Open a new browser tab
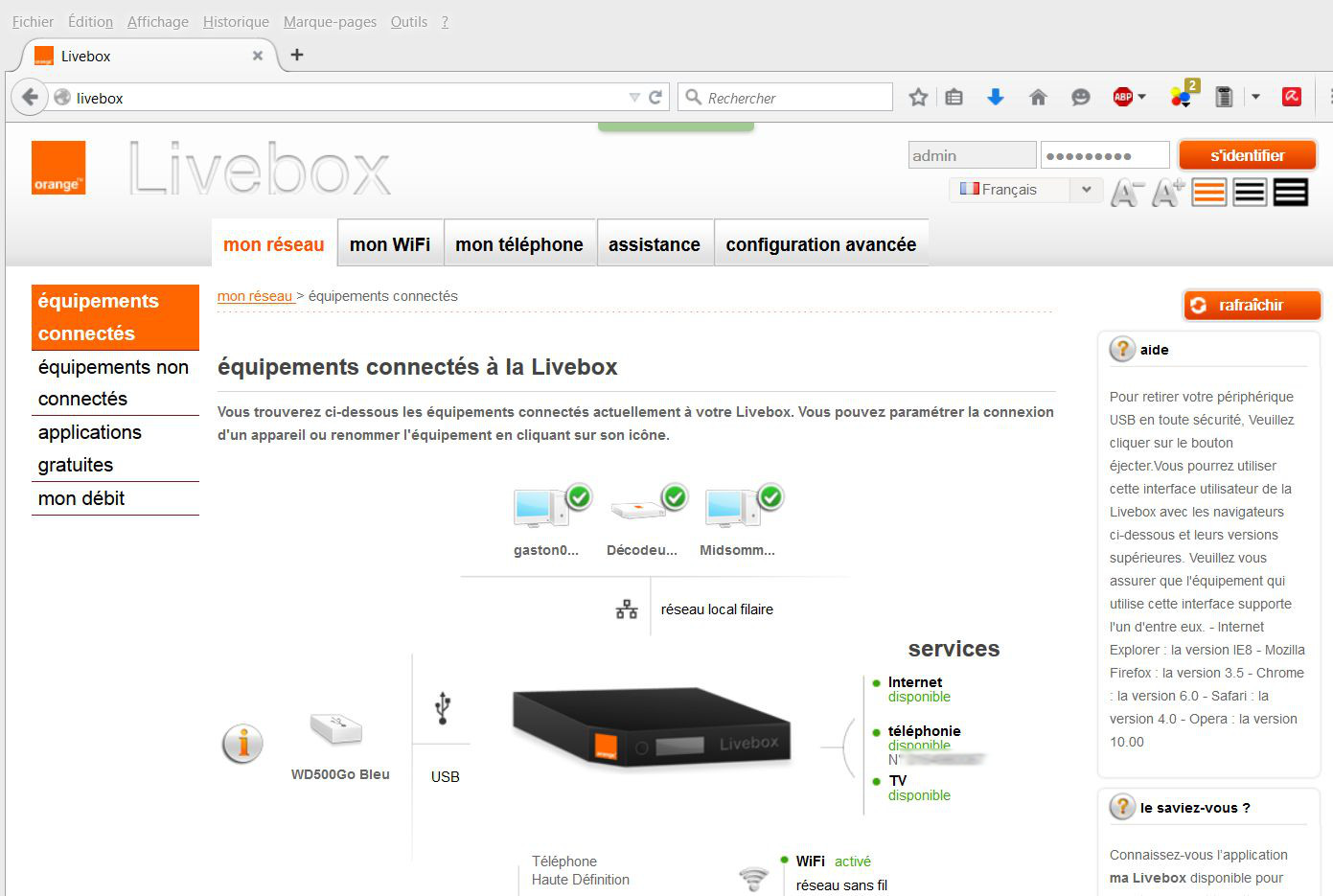This screenshot has width=1333, height=896. (297, 55)
